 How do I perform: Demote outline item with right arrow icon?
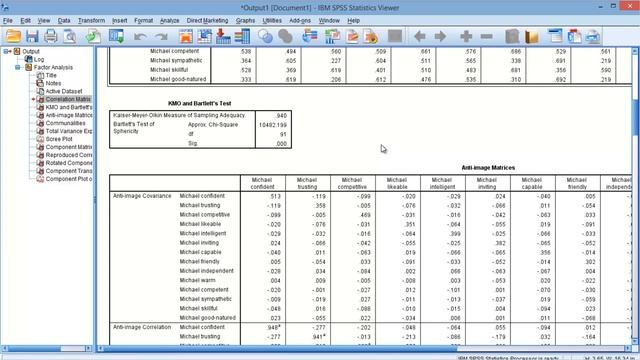440,36
